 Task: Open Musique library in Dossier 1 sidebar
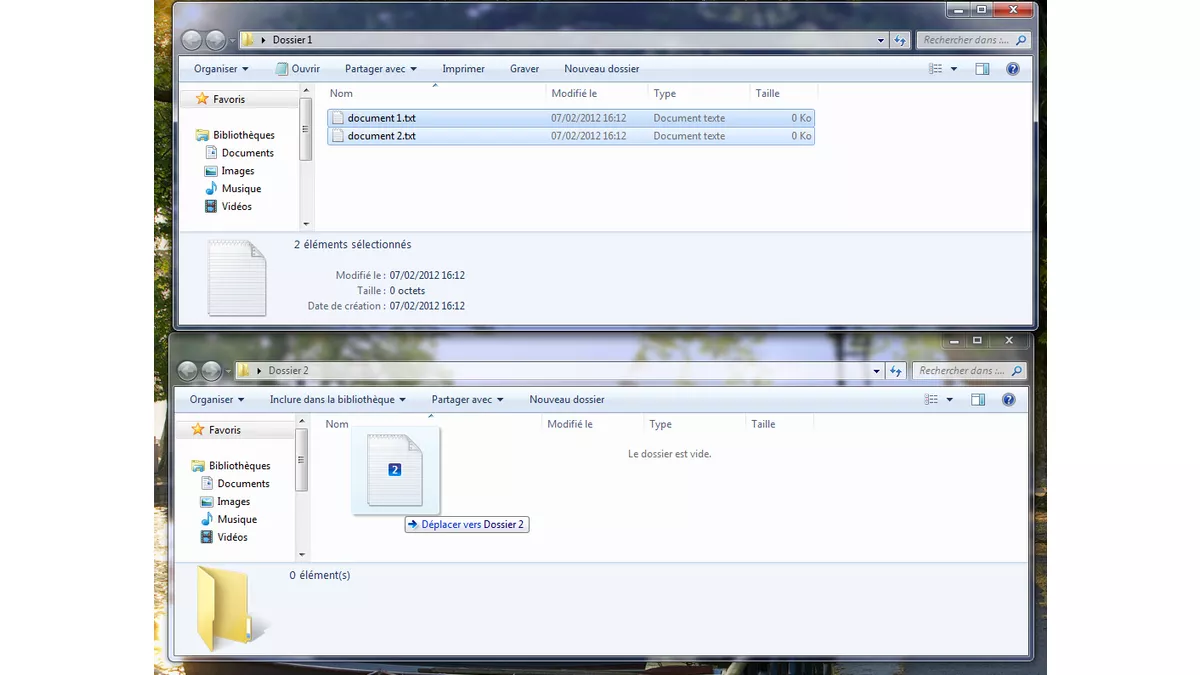pos(241,189)
